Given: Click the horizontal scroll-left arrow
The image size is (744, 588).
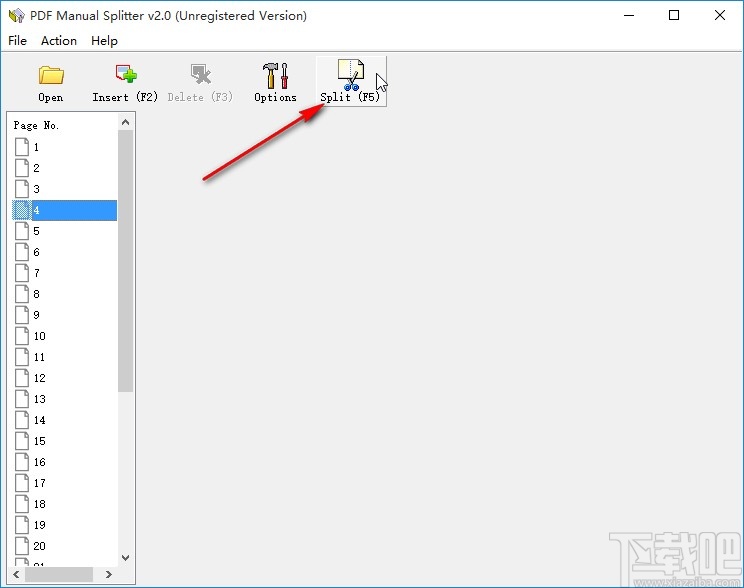Looking at the screenshot, I should 17,575.
